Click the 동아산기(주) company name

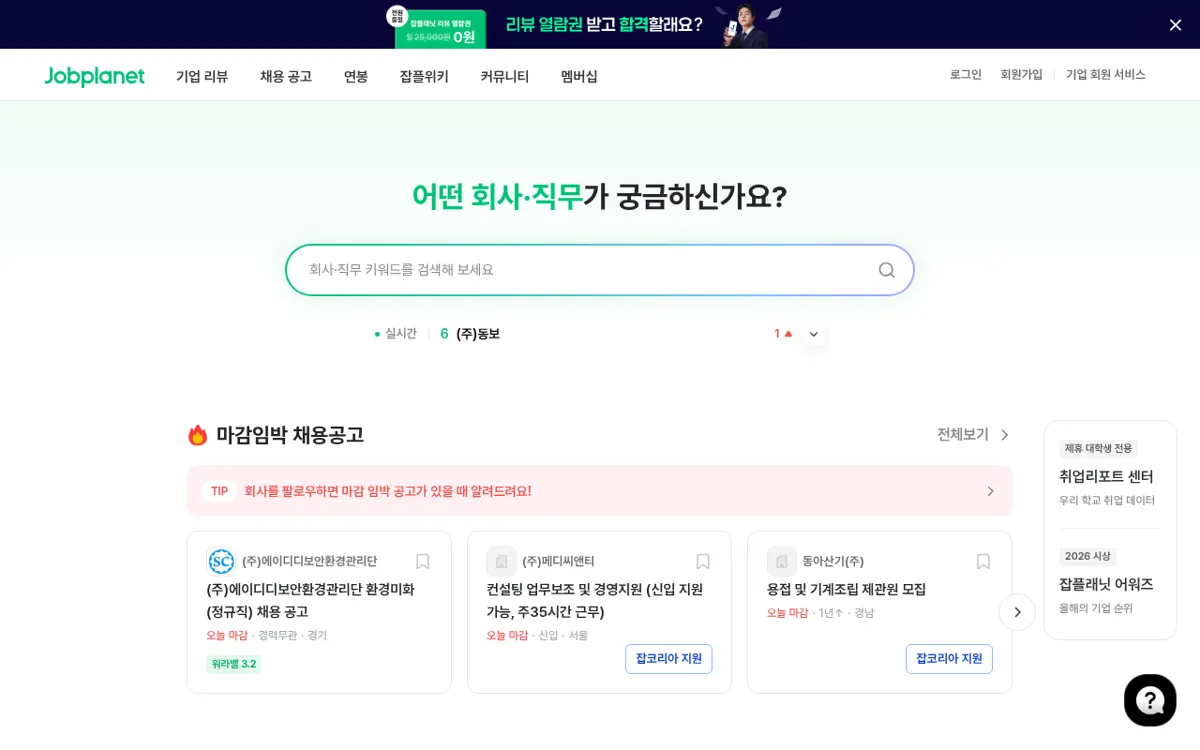pyautogui.click(x=833, y=561)
